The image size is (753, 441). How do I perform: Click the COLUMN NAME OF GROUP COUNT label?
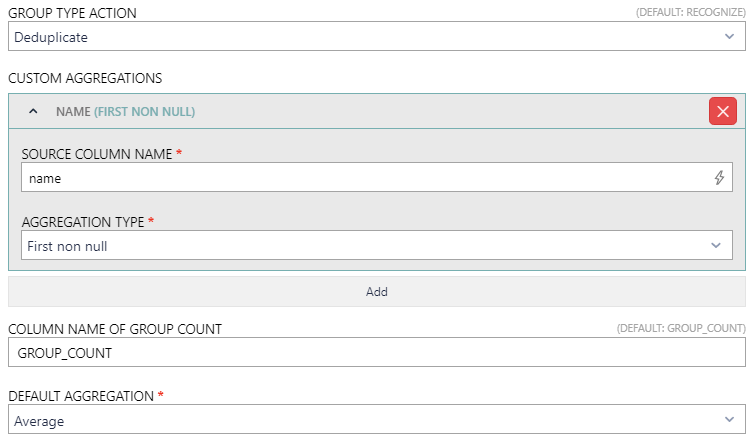pos(115,329)
